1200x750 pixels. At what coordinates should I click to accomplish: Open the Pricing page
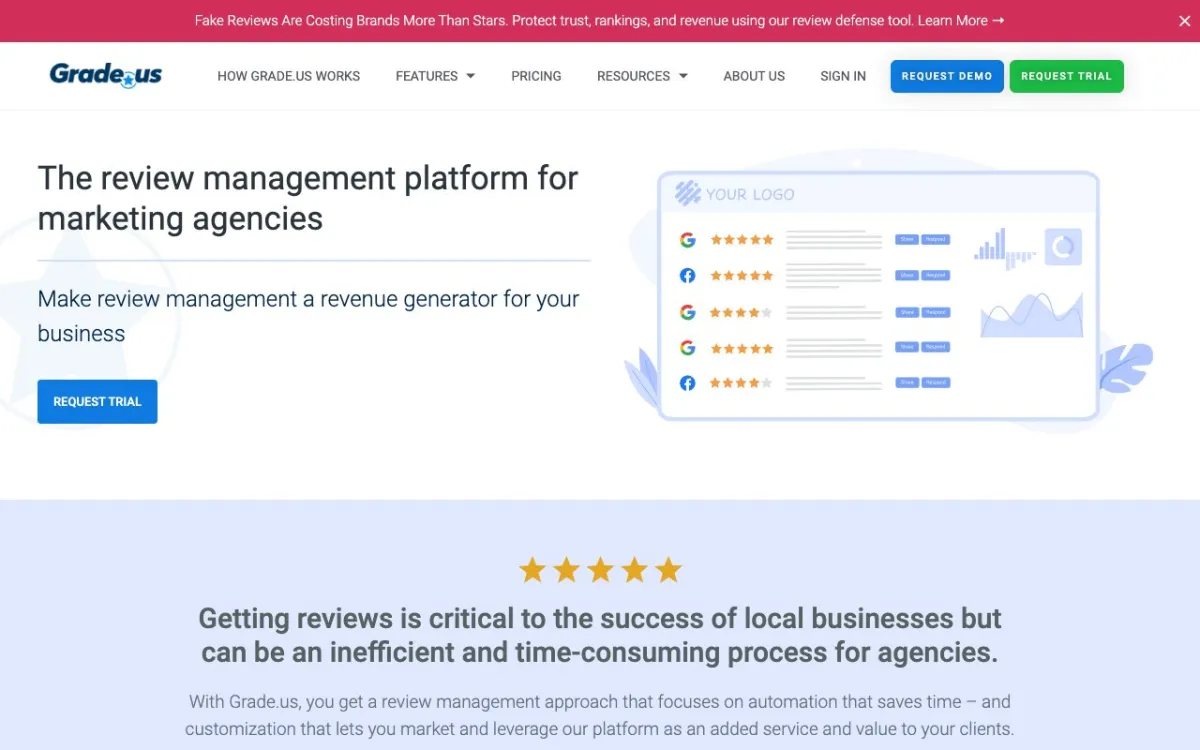(x=536, y=76)
